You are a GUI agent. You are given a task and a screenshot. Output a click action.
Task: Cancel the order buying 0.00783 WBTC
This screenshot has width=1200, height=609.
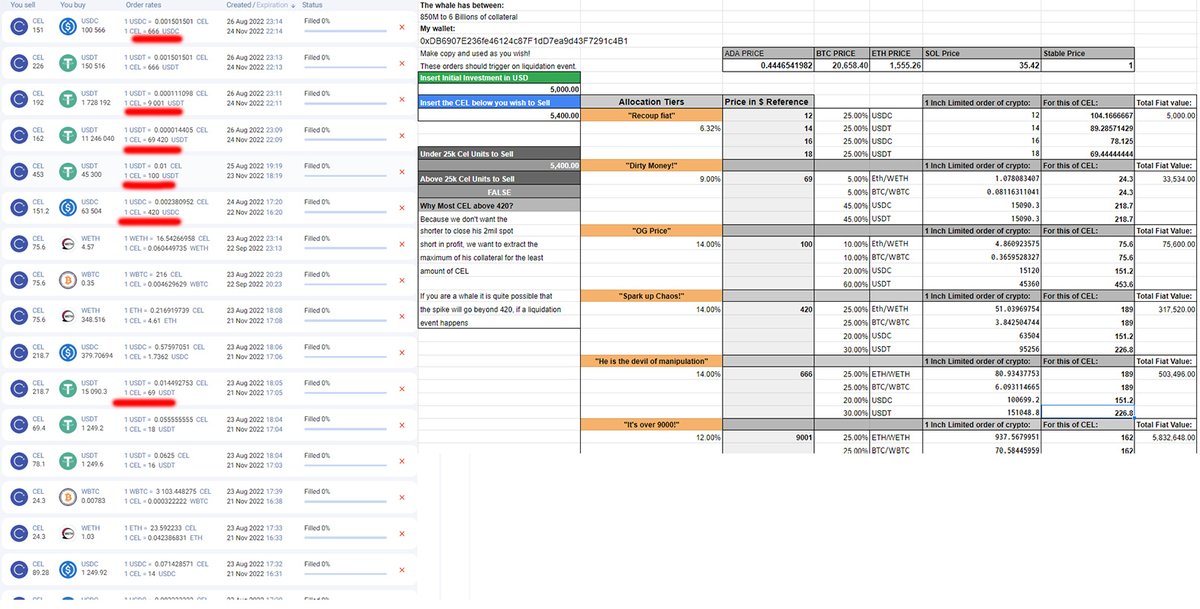[x=401, y=496]
